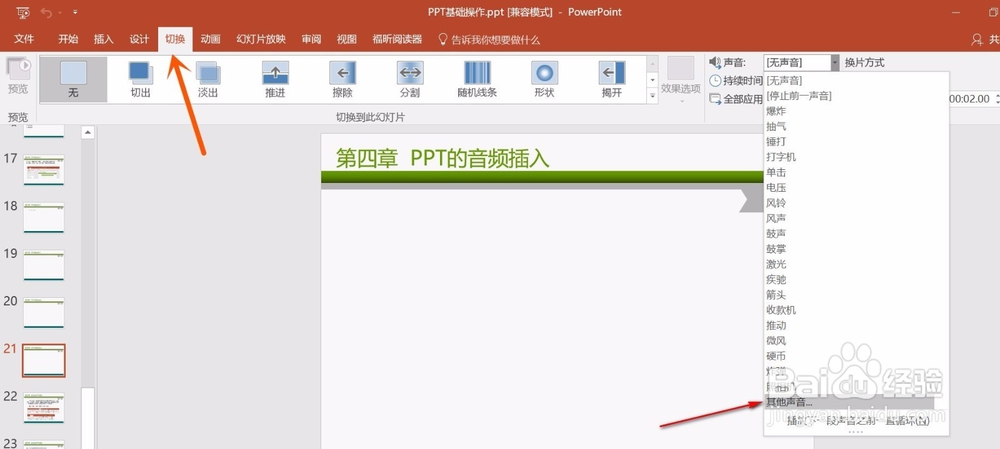Open slide 19 thumbnail
1000x449 pixels.
coord(44,265)
